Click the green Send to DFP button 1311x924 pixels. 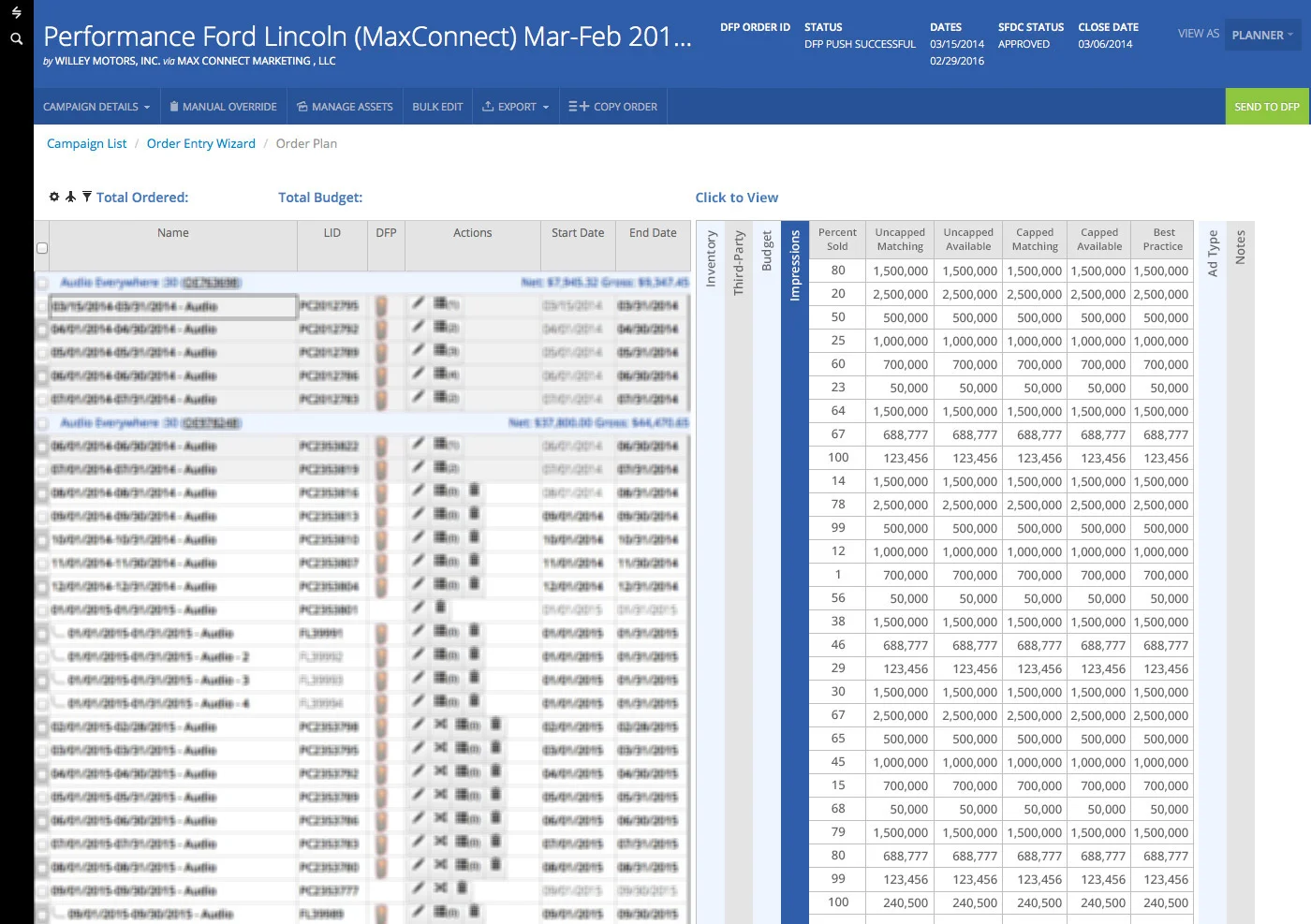click(1267, 107)
